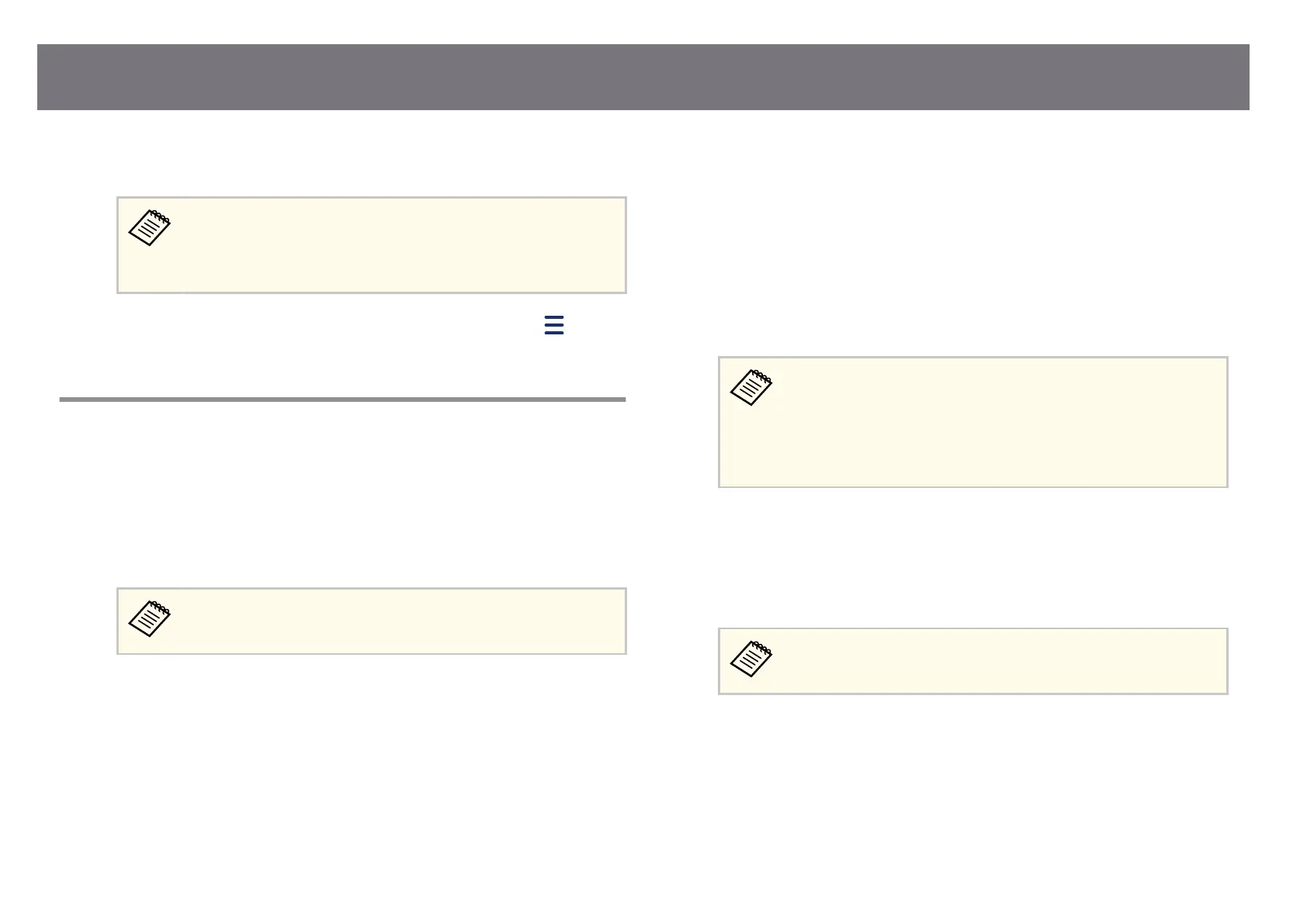Click blank space above the tallest right note box

pyautogui.click(x=973, y=233)
